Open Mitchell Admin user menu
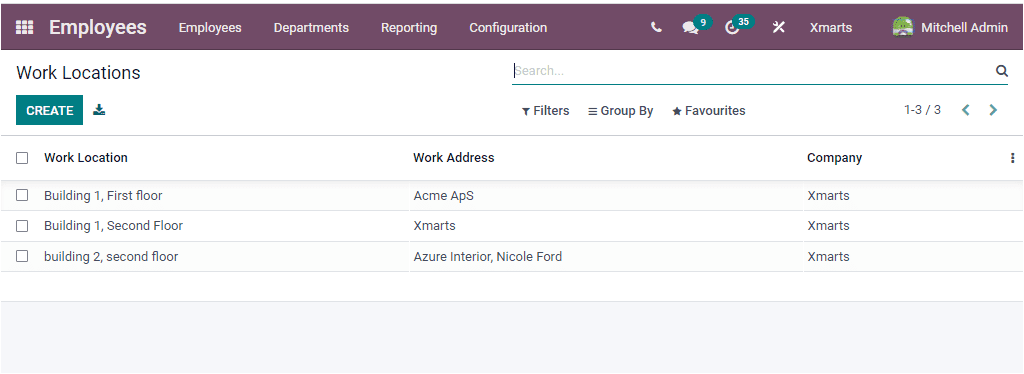Viewport: 1024px width, 374px height. 950,27
